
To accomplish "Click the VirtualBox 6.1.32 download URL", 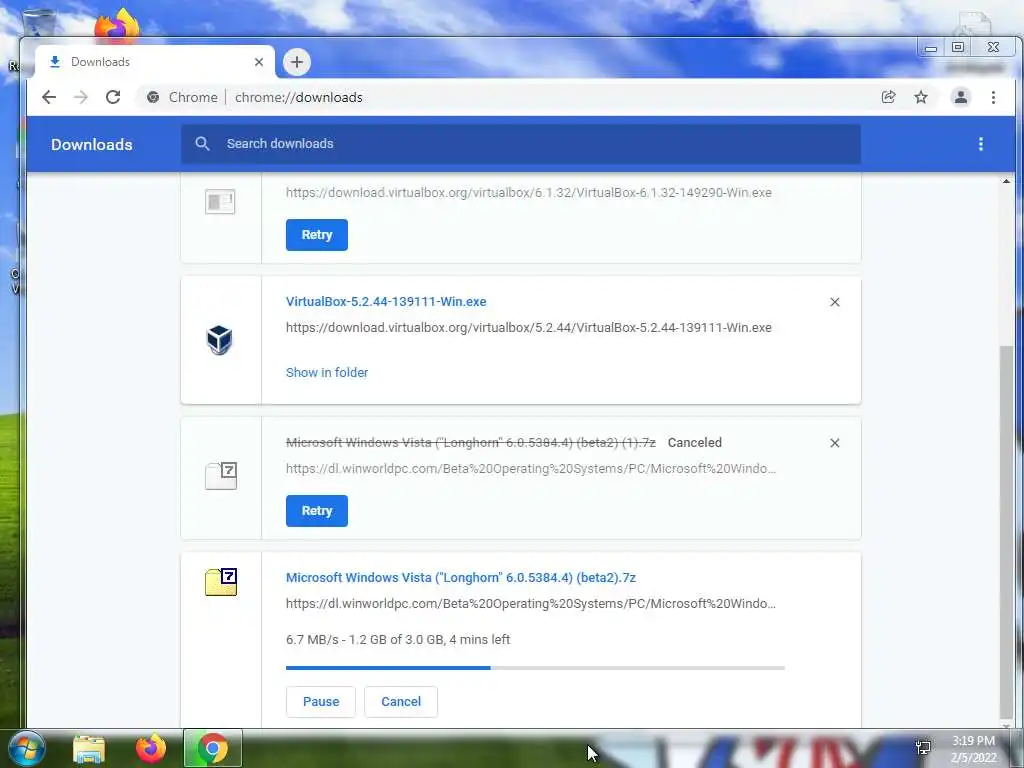I will pos(528,193).
